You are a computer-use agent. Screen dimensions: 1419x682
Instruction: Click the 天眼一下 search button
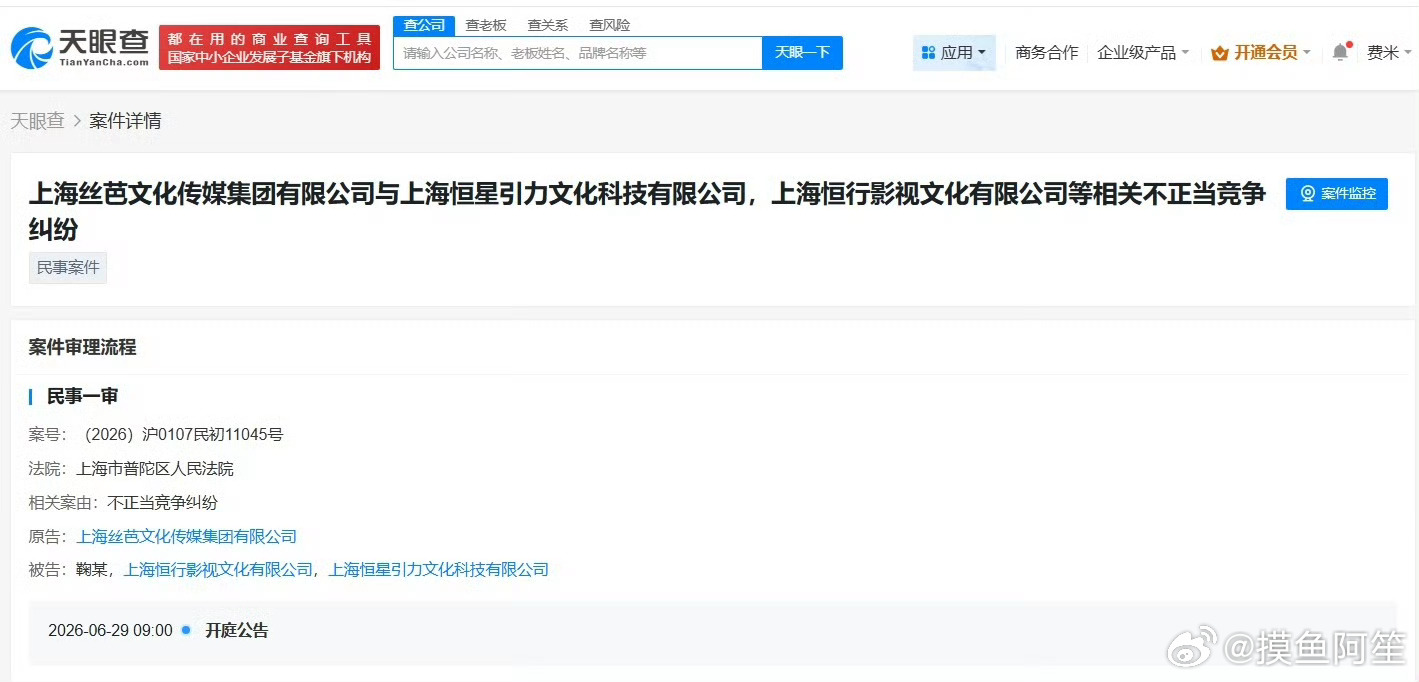point(802,53)
